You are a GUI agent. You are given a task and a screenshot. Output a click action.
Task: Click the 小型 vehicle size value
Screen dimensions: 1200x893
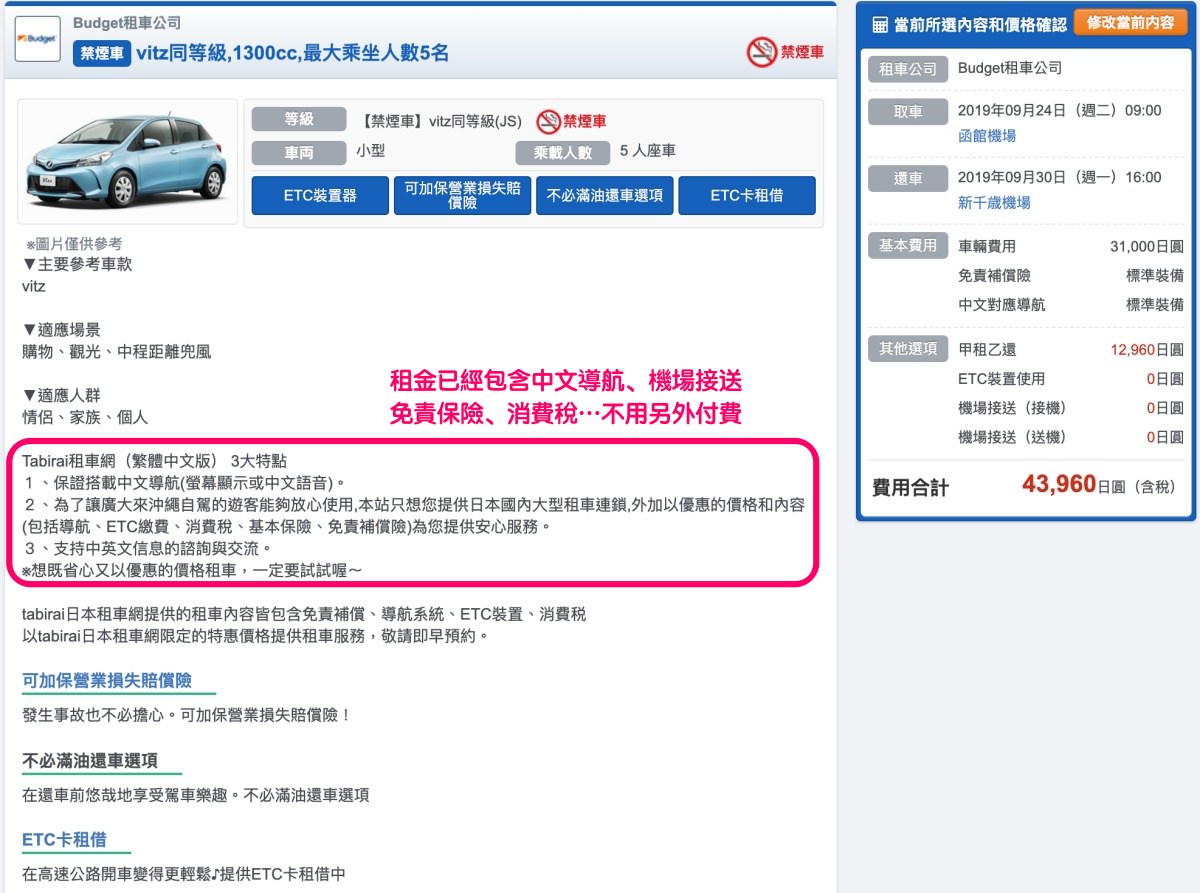370,151
